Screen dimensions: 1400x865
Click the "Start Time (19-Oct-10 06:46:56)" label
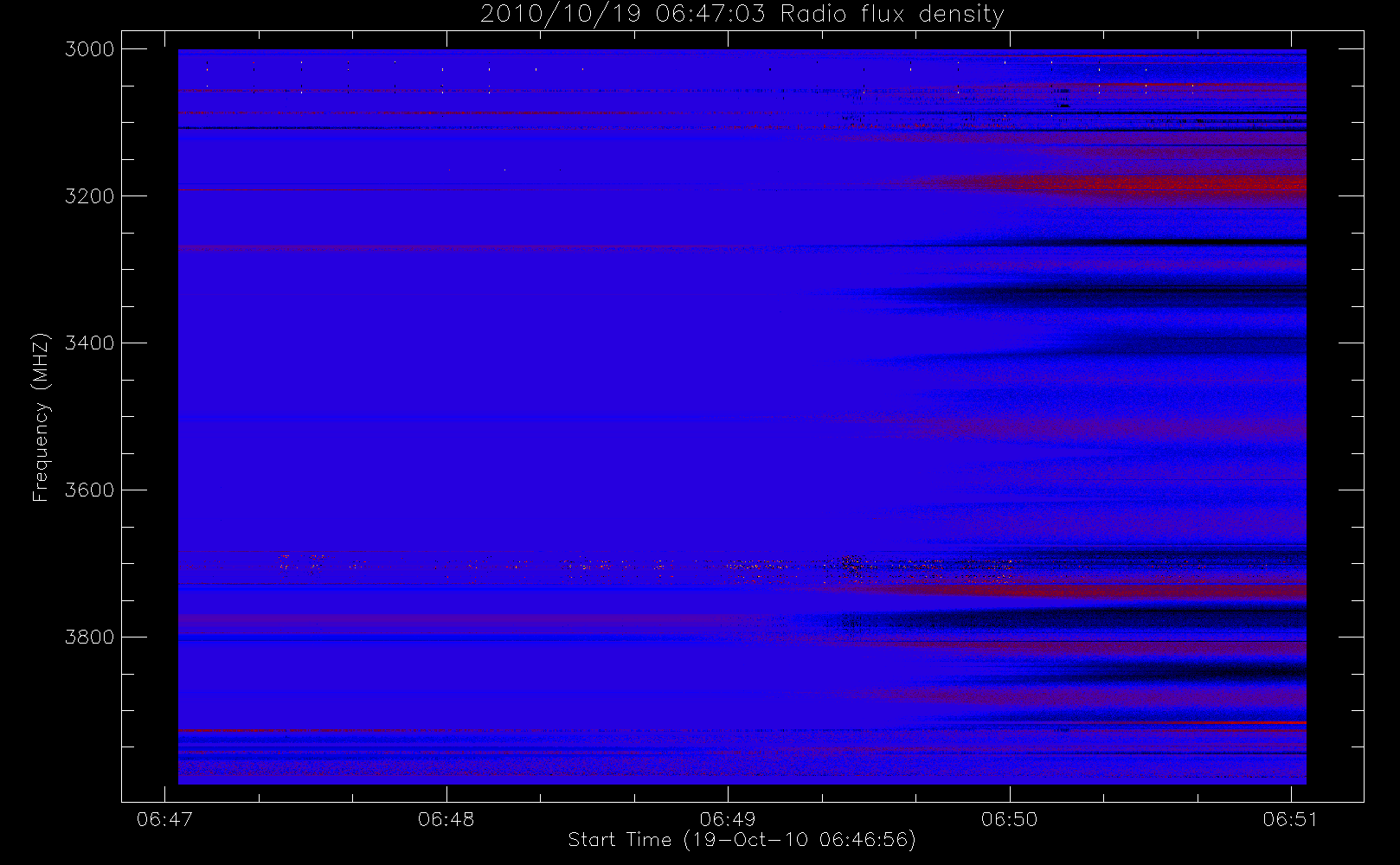coord(742,840)
